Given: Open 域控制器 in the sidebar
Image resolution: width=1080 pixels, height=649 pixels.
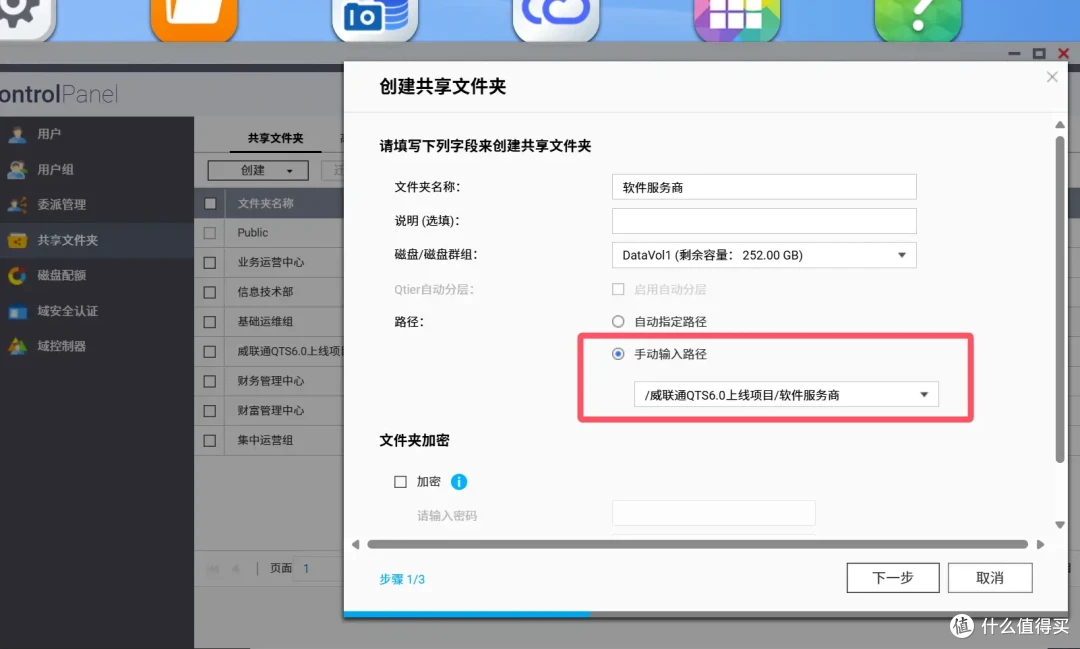Looking at the screenshot, I should 96,347.
